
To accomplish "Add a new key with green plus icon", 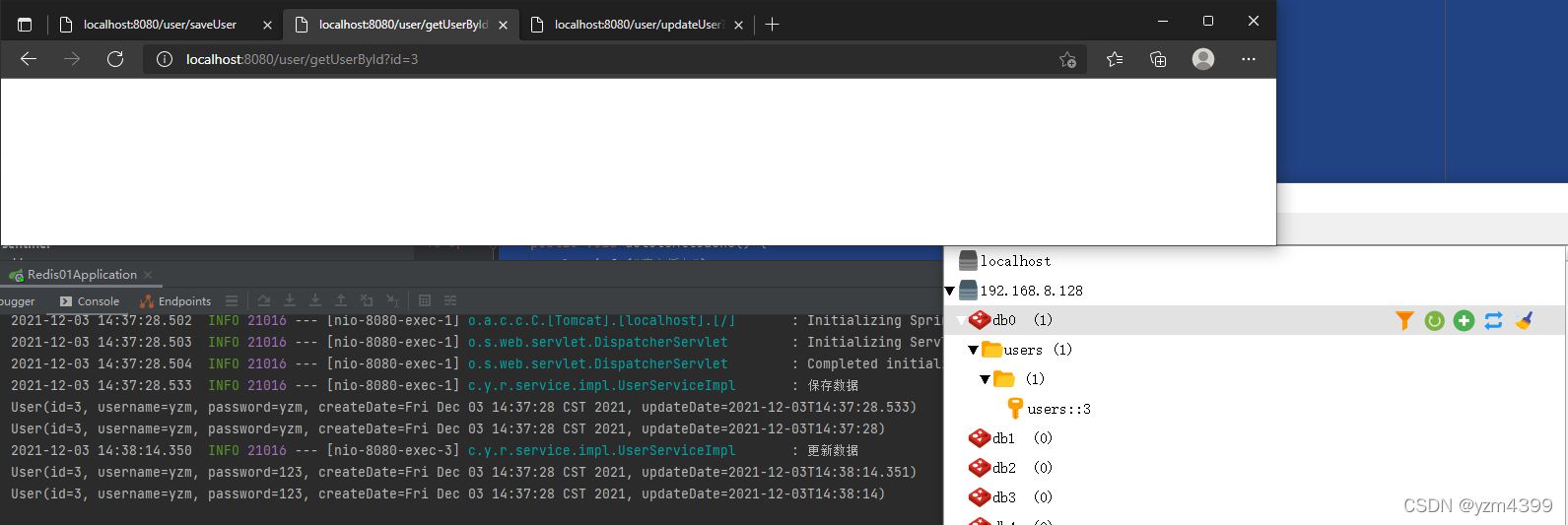I will (x=1464, y=320).
